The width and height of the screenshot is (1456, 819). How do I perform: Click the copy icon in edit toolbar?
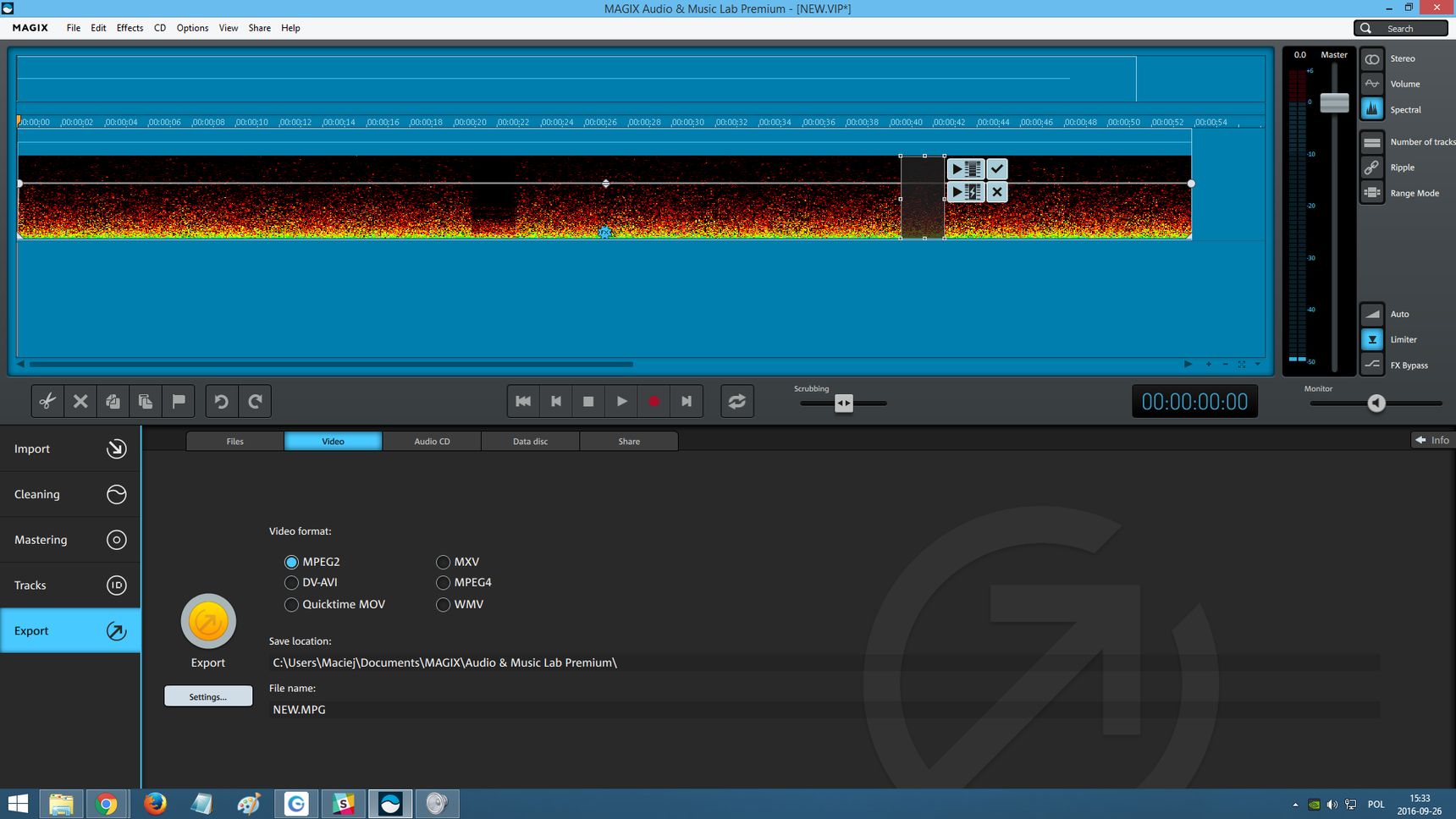pyautogui.click(x=113, y=401)
